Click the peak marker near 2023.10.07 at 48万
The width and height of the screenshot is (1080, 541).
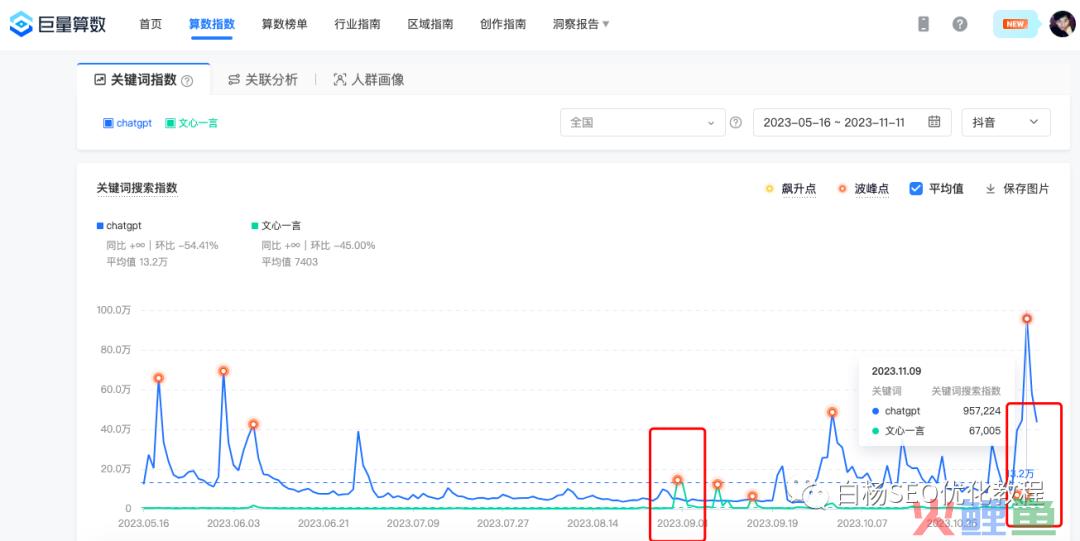pyautogui.click(x=832, y=412)
